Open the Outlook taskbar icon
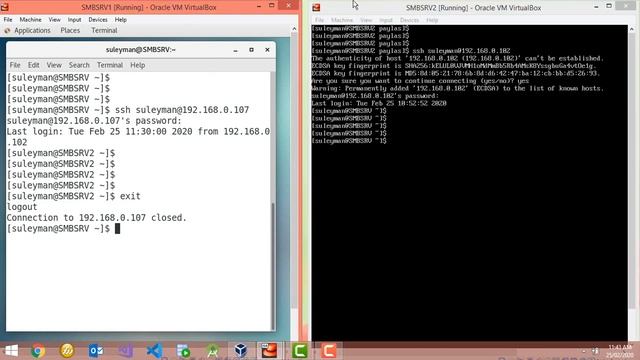640x360 pixels. pyautogui.click(x=96, y=351)
